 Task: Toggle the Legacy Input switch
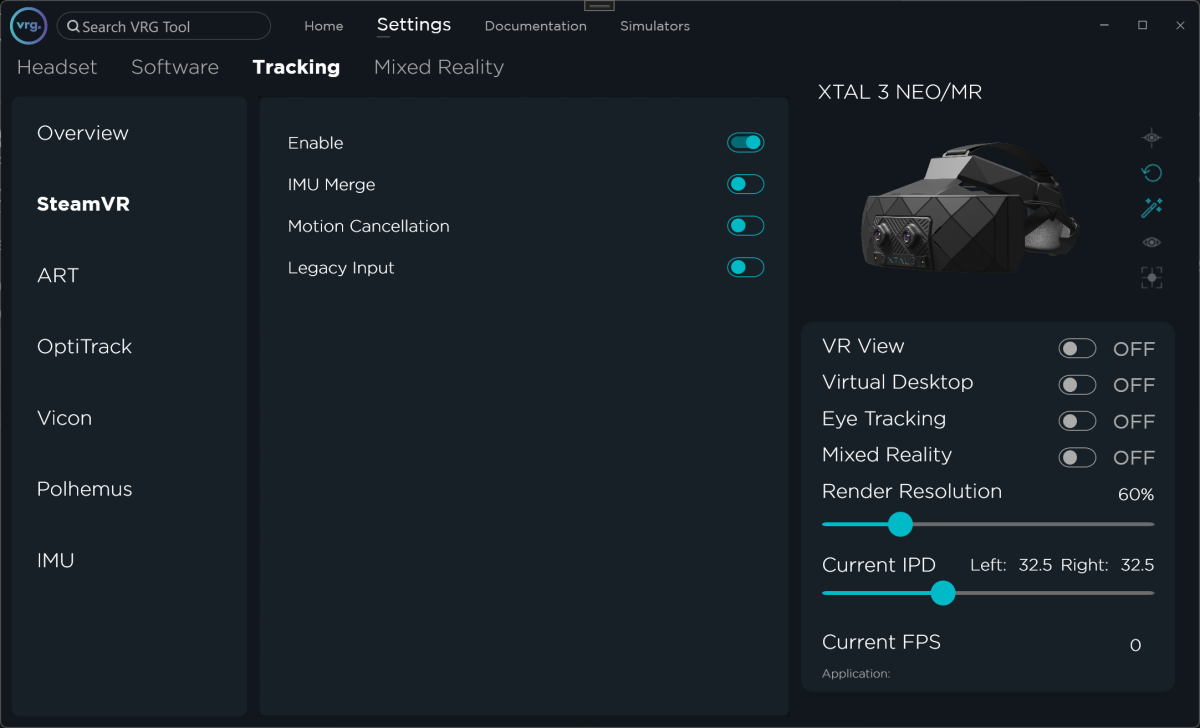(x=745, y=267)
